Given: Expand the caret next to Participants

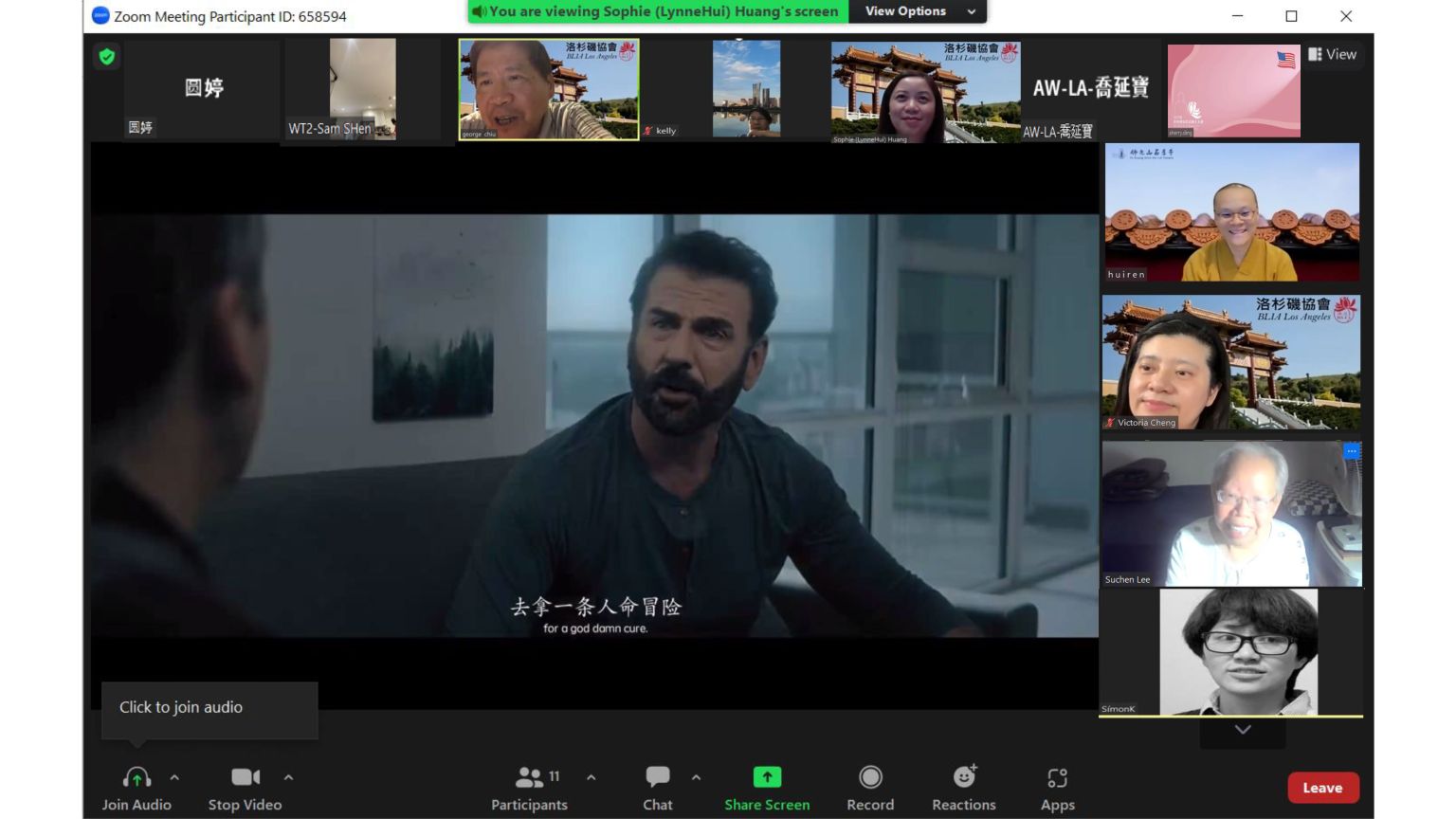Looking at the screenshot, I should 591,777.
